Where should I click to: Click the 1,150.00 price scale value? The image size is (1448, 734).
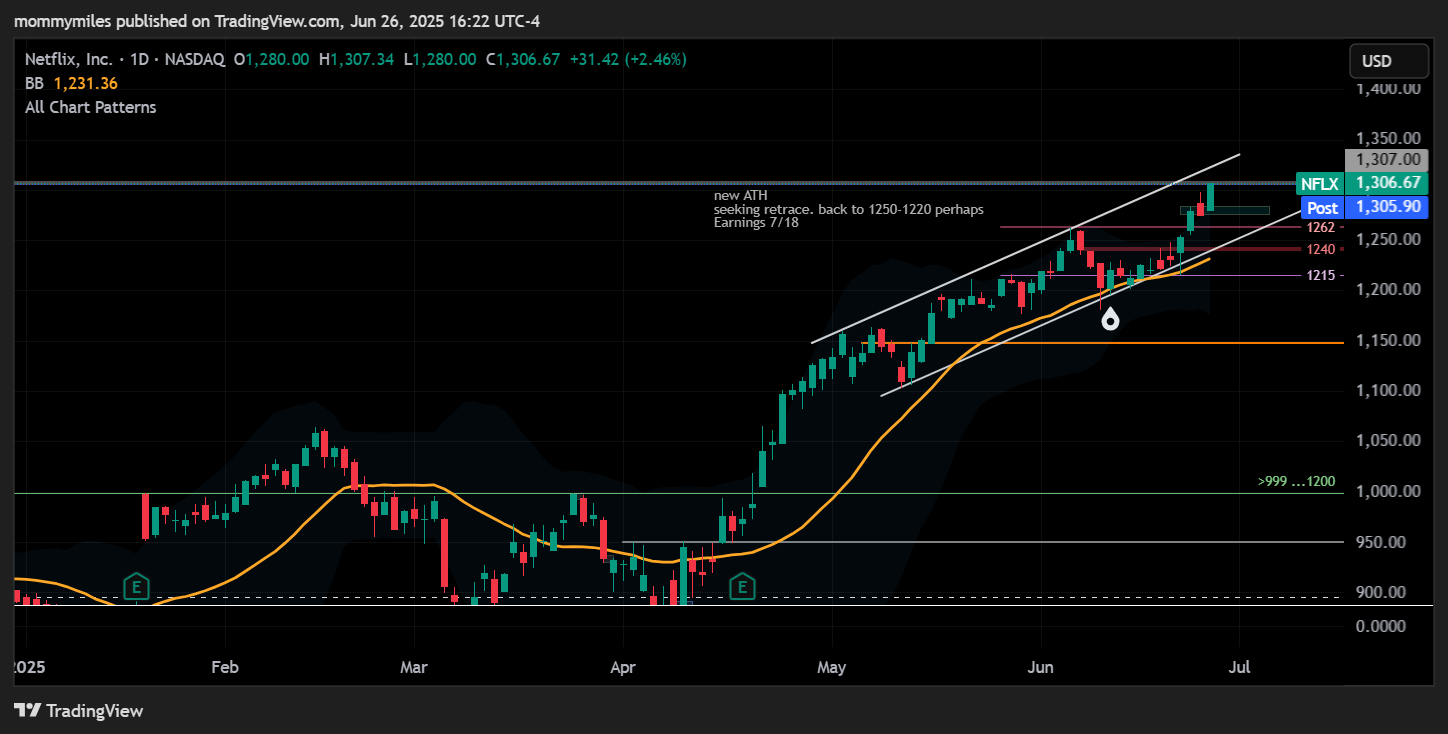[1388, 341]
